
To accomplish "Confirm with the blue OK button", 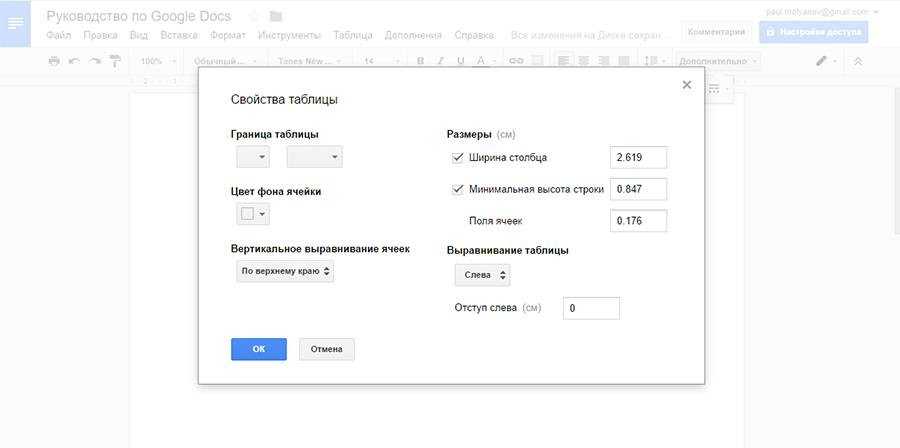I will (259, 349).
